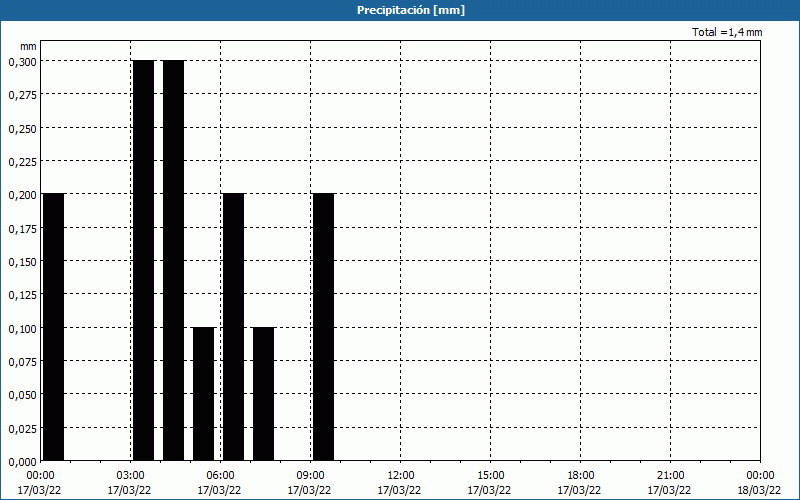Click the 0,125 y-axis value
Screen dimensions: 800x500
pyautogui.click(x=22, y=295)
